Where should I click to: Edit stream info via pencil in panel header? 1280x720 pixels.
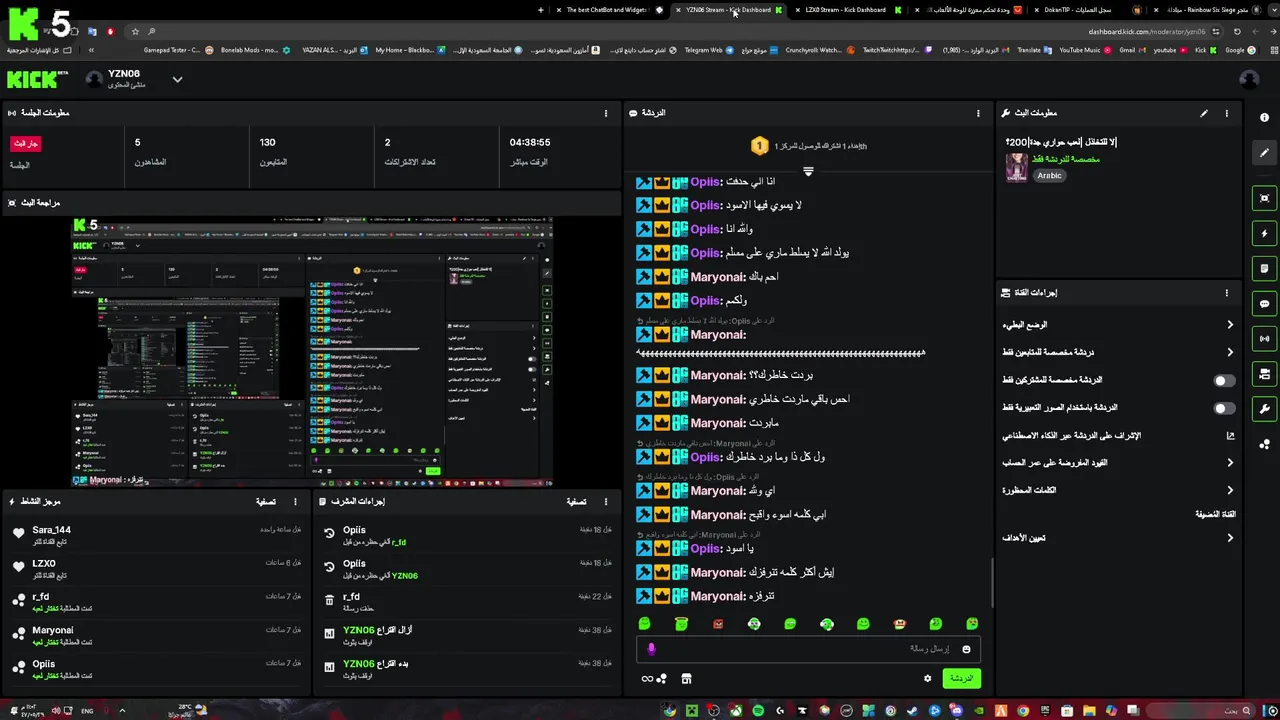point(1204,113)
